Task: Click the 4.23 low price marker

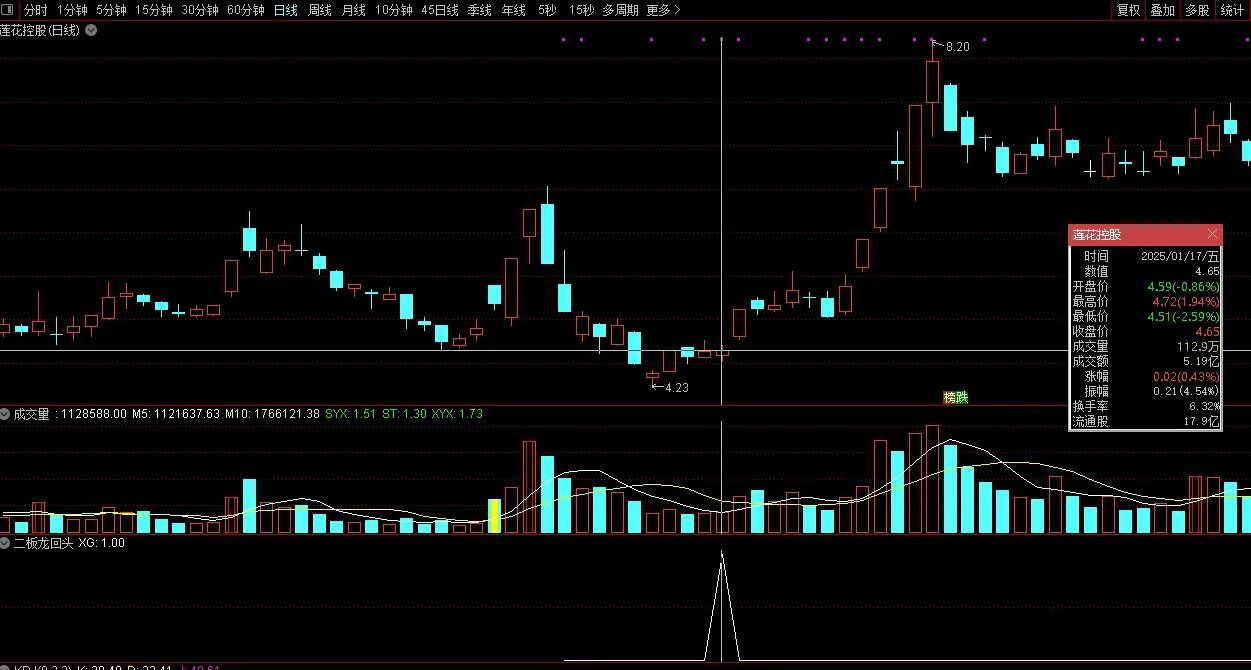Action: (x=677, y=387)
